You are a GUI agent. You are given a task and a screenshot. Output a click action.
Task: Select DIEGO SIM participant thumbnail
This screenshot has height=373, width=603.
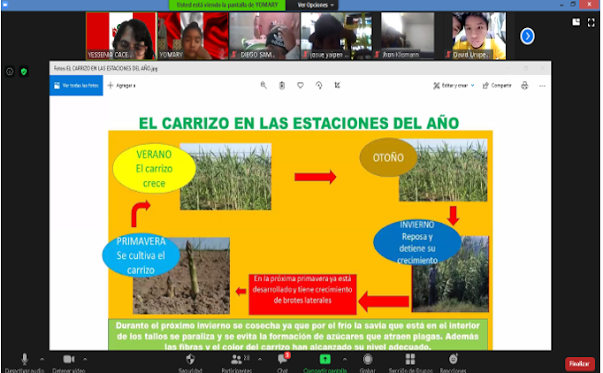264,36
